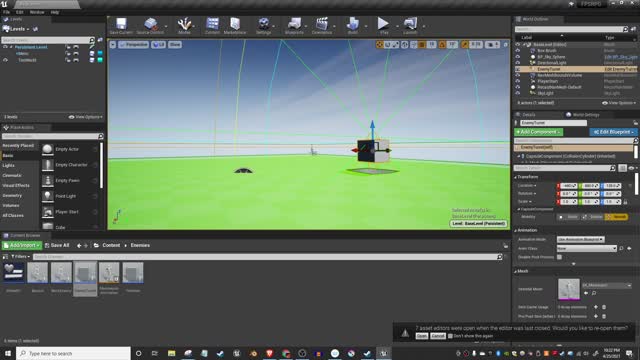This screenshot has height=360, width=640.
Task: Open World Outliner View Options dropdown
Action: point(619,103)
